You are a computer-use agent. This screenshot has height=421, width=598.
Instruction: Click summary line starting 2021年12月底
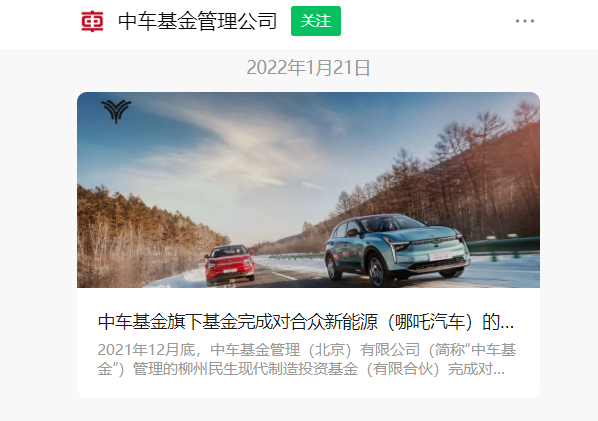[x=307, y=350]
